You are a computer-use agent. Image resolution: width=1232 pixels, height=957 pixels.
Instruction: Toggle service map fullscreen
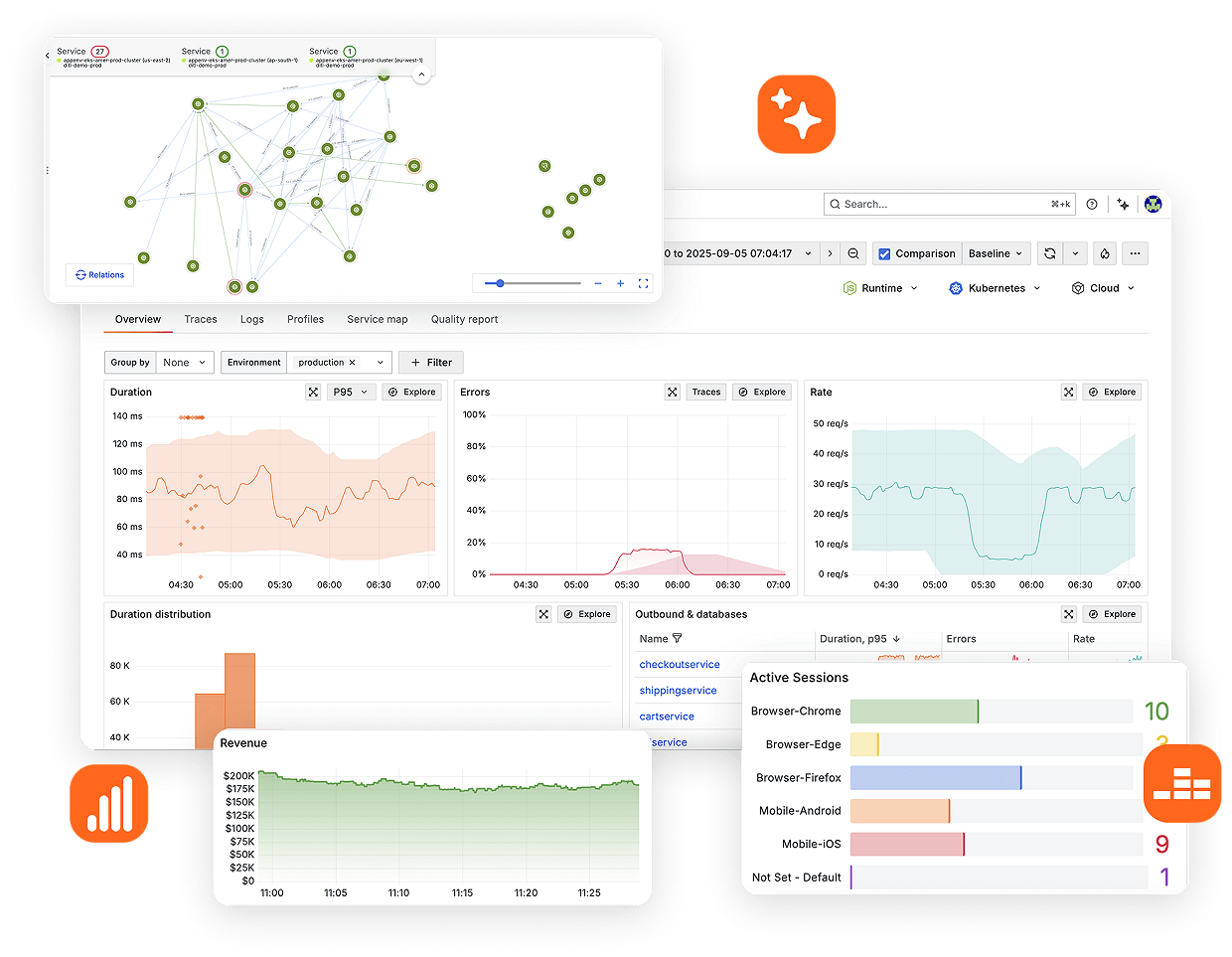tap(643, 283)
